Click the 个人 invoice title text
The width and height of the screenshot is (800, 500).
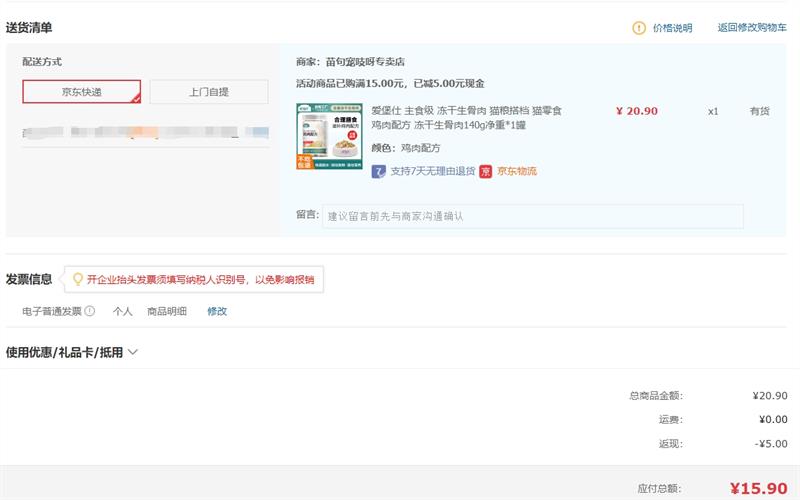click(122, 311)
